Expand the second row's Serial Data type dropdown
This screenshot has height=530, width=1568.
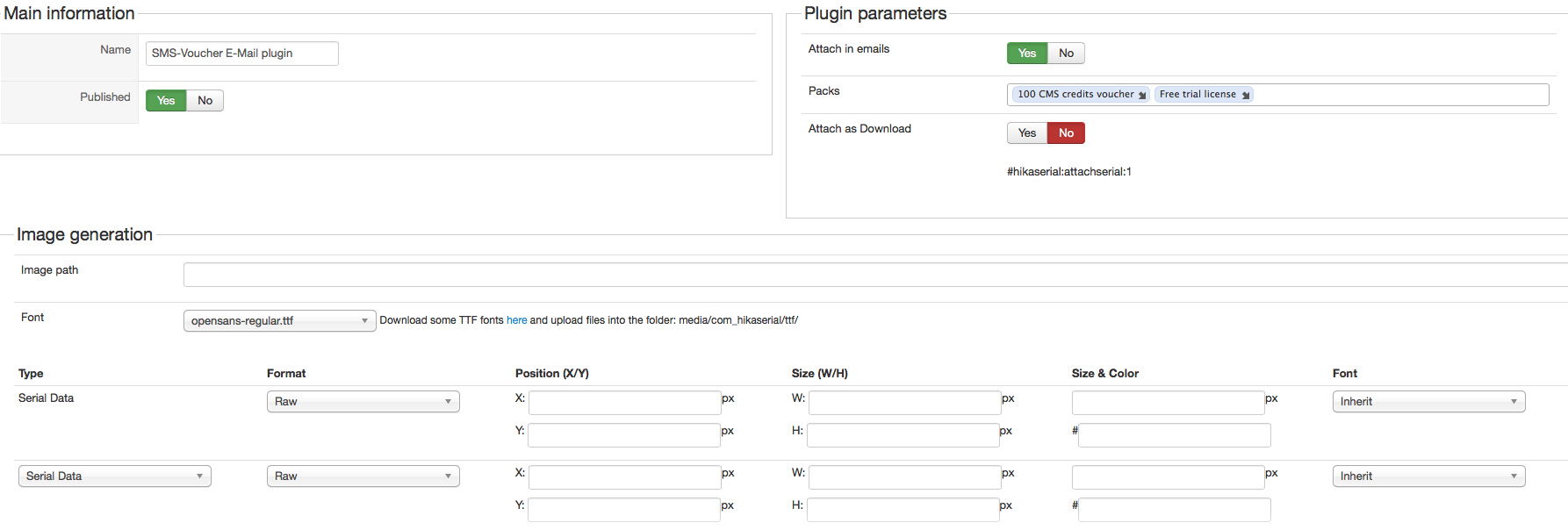pos(114,476)
